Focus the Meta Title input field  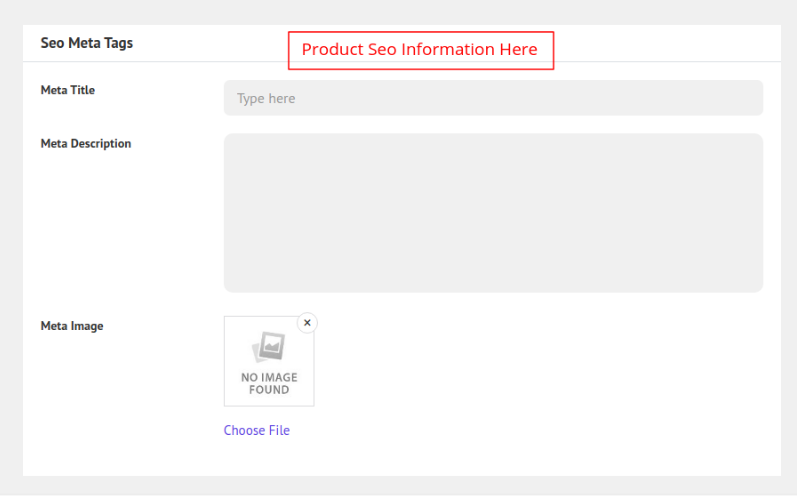tap(493, 98)
